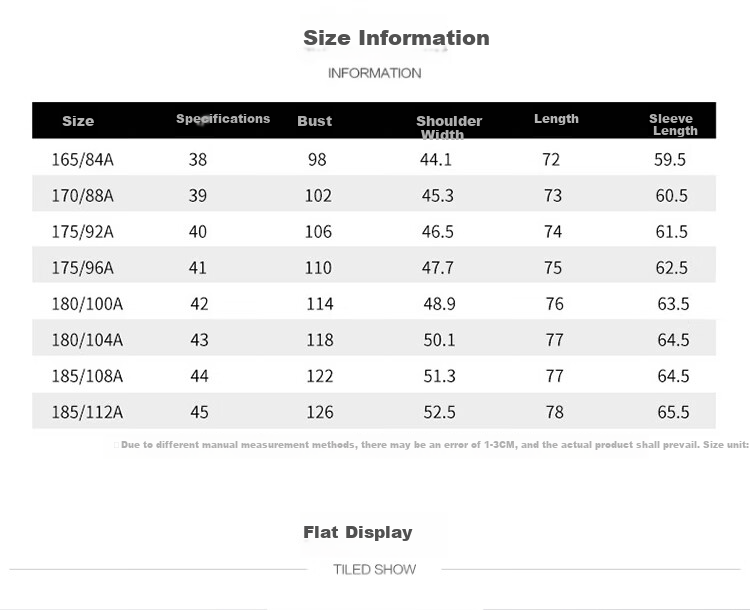
Task: Click shoulder width value 48.9
Action: (439, 304)
